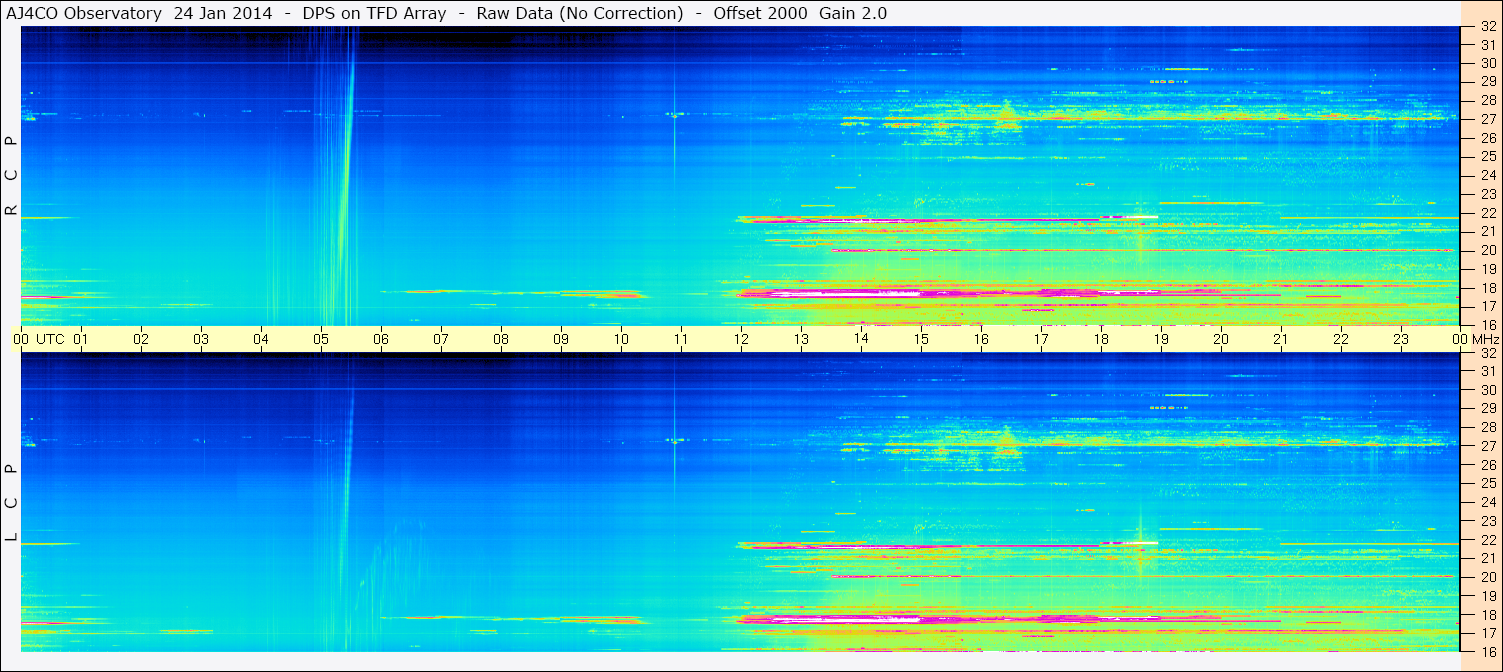Click the vertical "R C P" panel label
This screenshot has width=1503, height=672.
12,176
